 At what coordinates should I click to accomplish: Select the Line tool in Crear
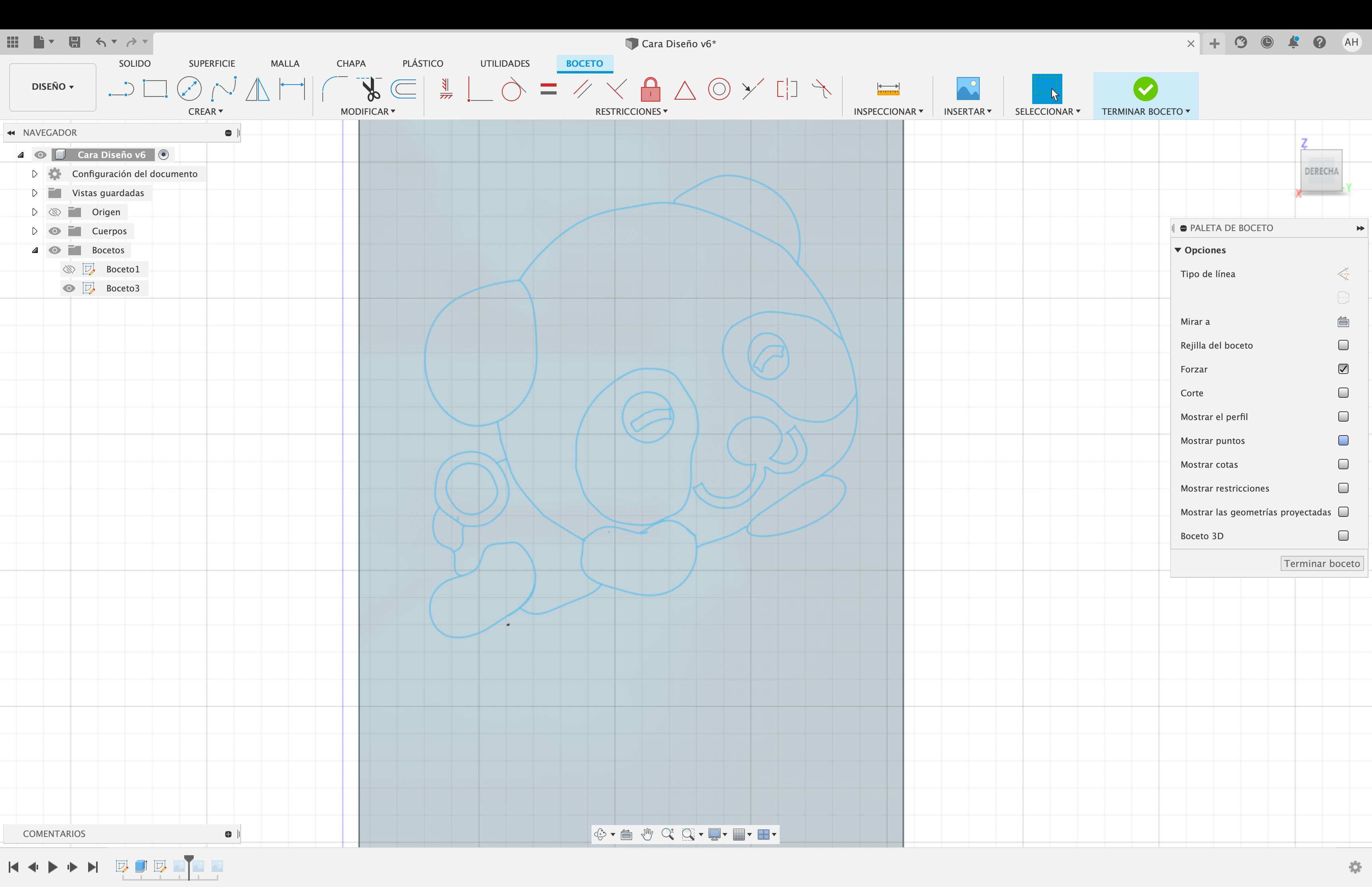(x=121, y=89)
